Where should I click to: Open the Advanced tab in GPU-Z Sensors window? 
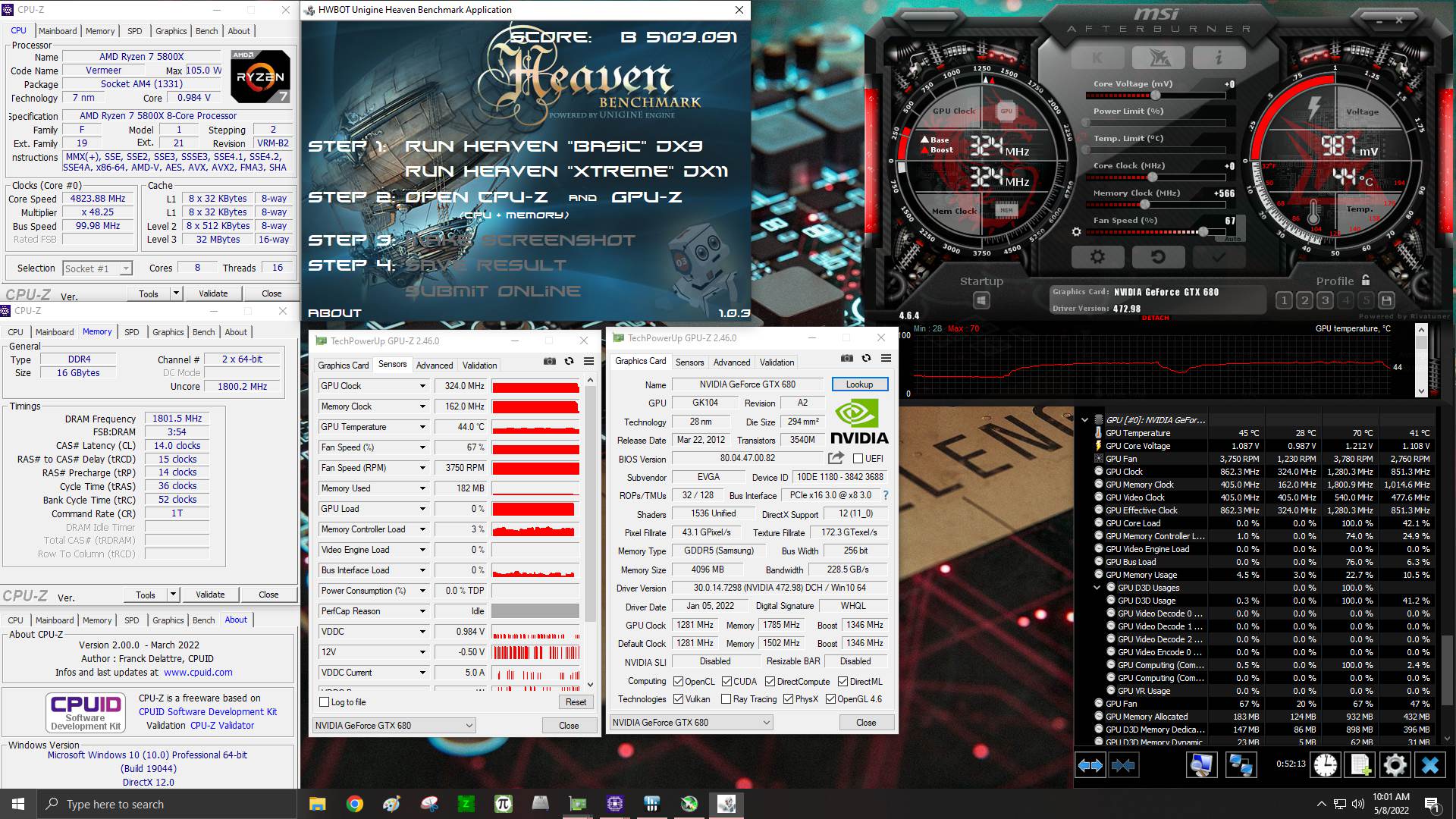click(435, 366)
